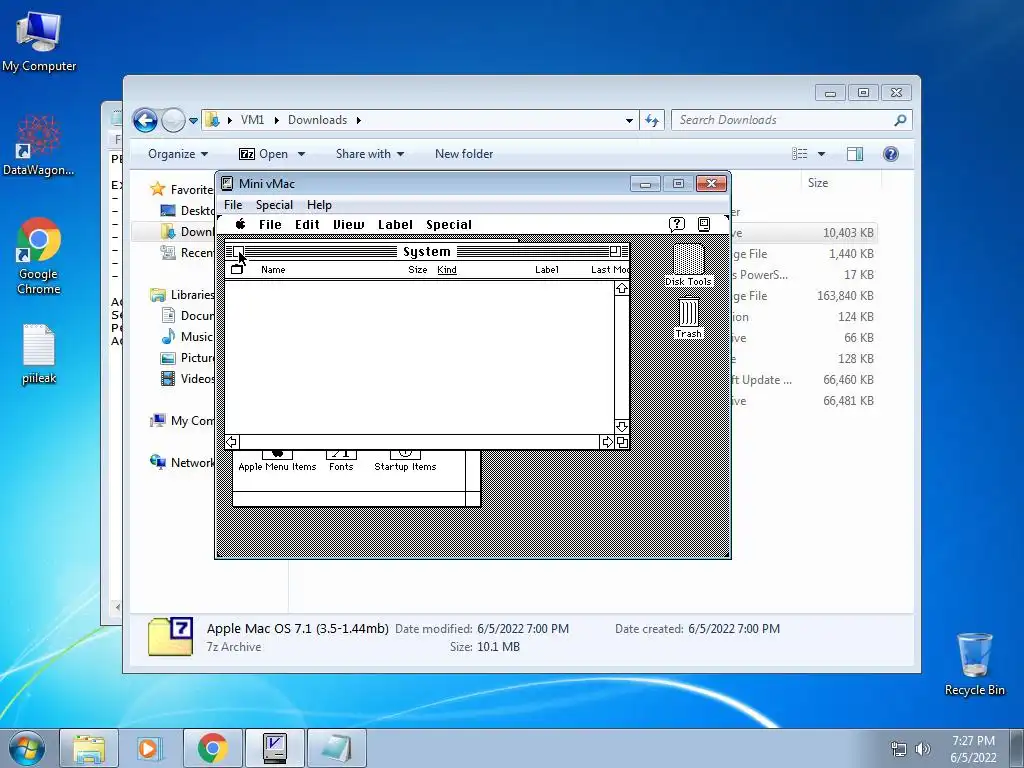Click the System window zoom box
Screen dimensions: 1024x768
615,251
